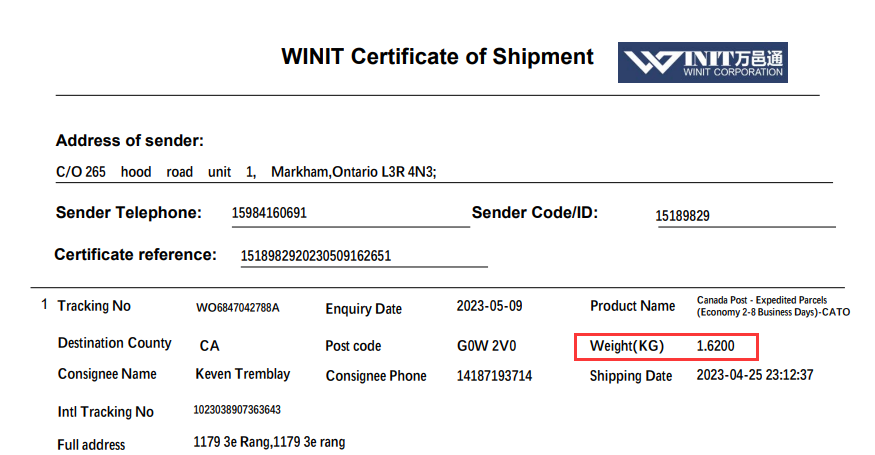Click the Enquiry Date value 2023-05-09
Viewport: 875px width, 455px height.
tap(490, 307)
